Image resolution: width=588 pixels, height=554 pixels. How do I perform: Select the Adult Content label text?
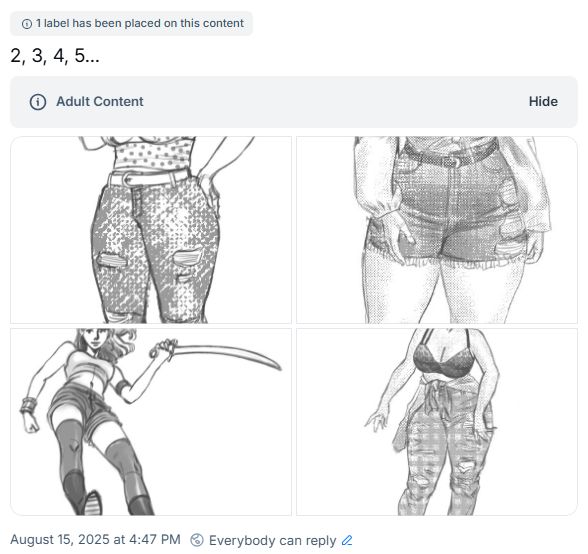point(100,102)
